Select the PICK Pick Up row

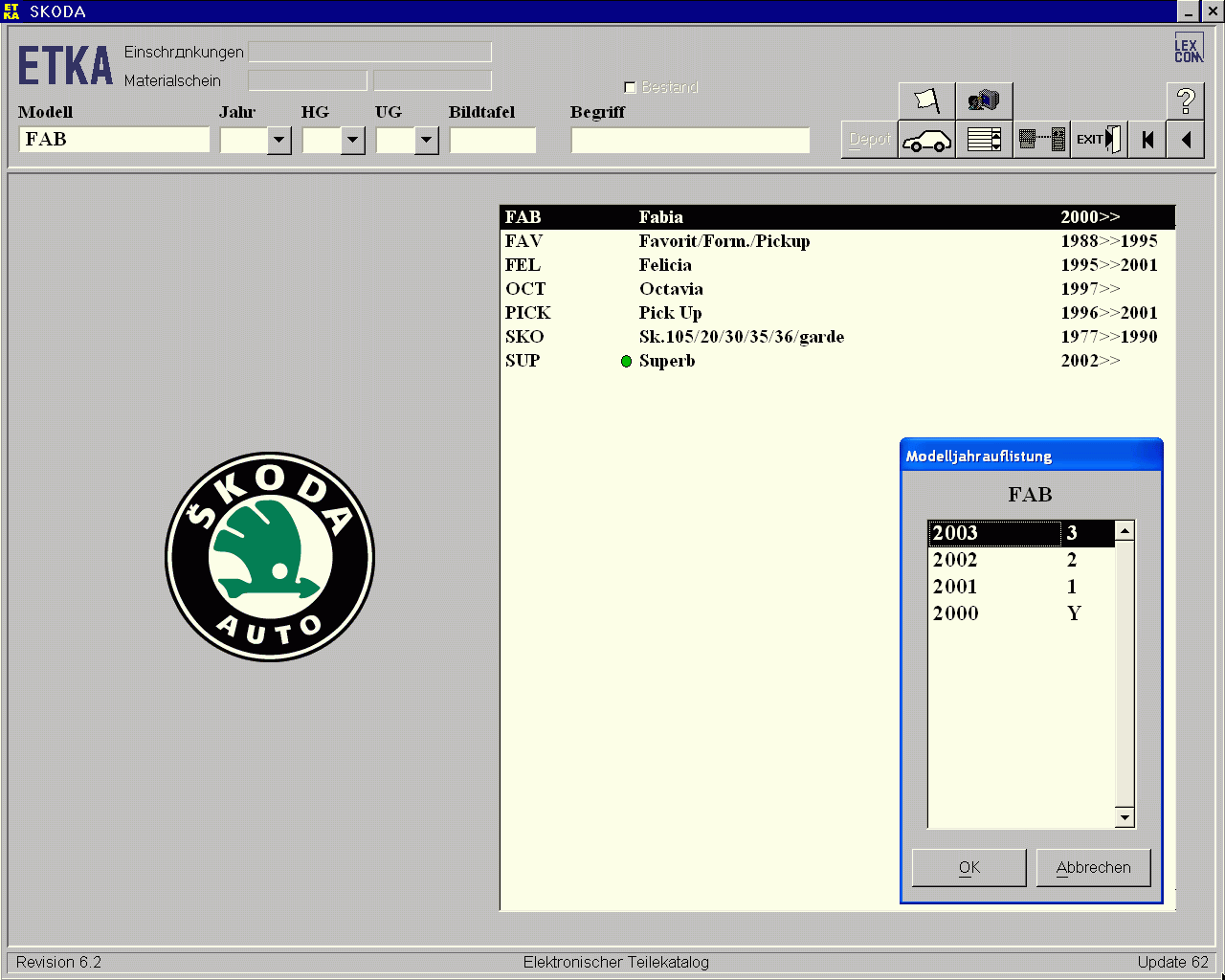point(837,313)
